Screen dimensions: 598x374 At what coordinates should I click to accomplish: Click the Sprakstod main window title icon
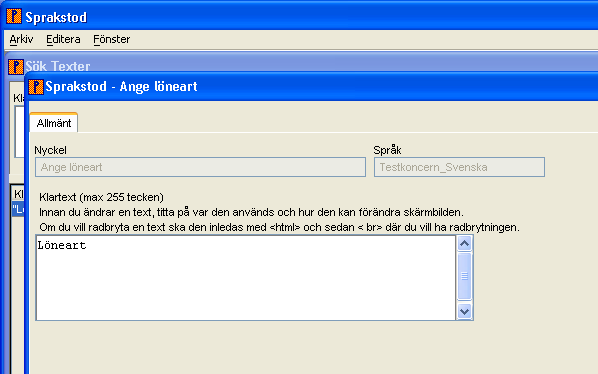pos(14,16)
